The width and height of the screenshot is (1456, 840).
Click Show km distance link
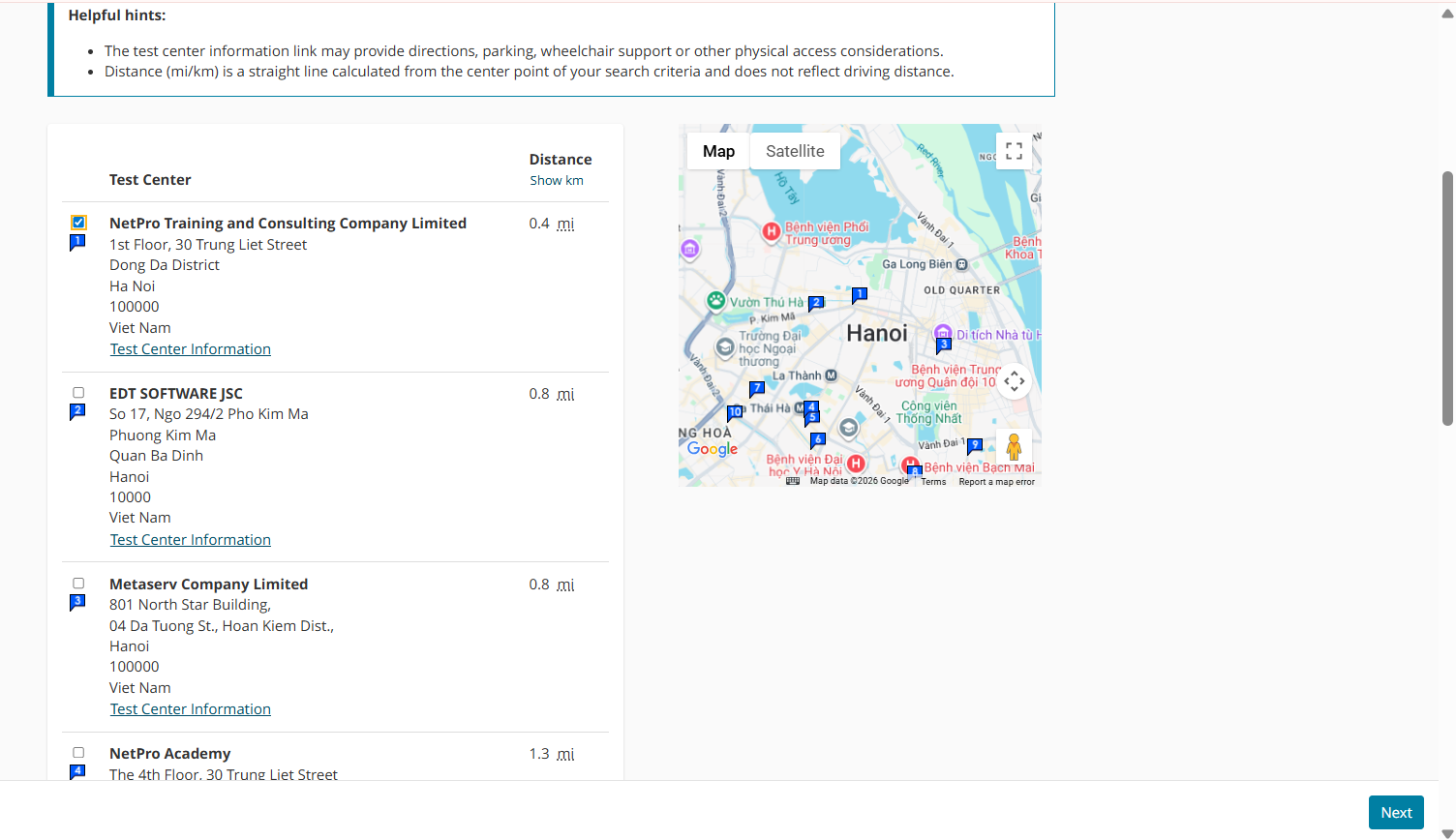pos(557,180)
